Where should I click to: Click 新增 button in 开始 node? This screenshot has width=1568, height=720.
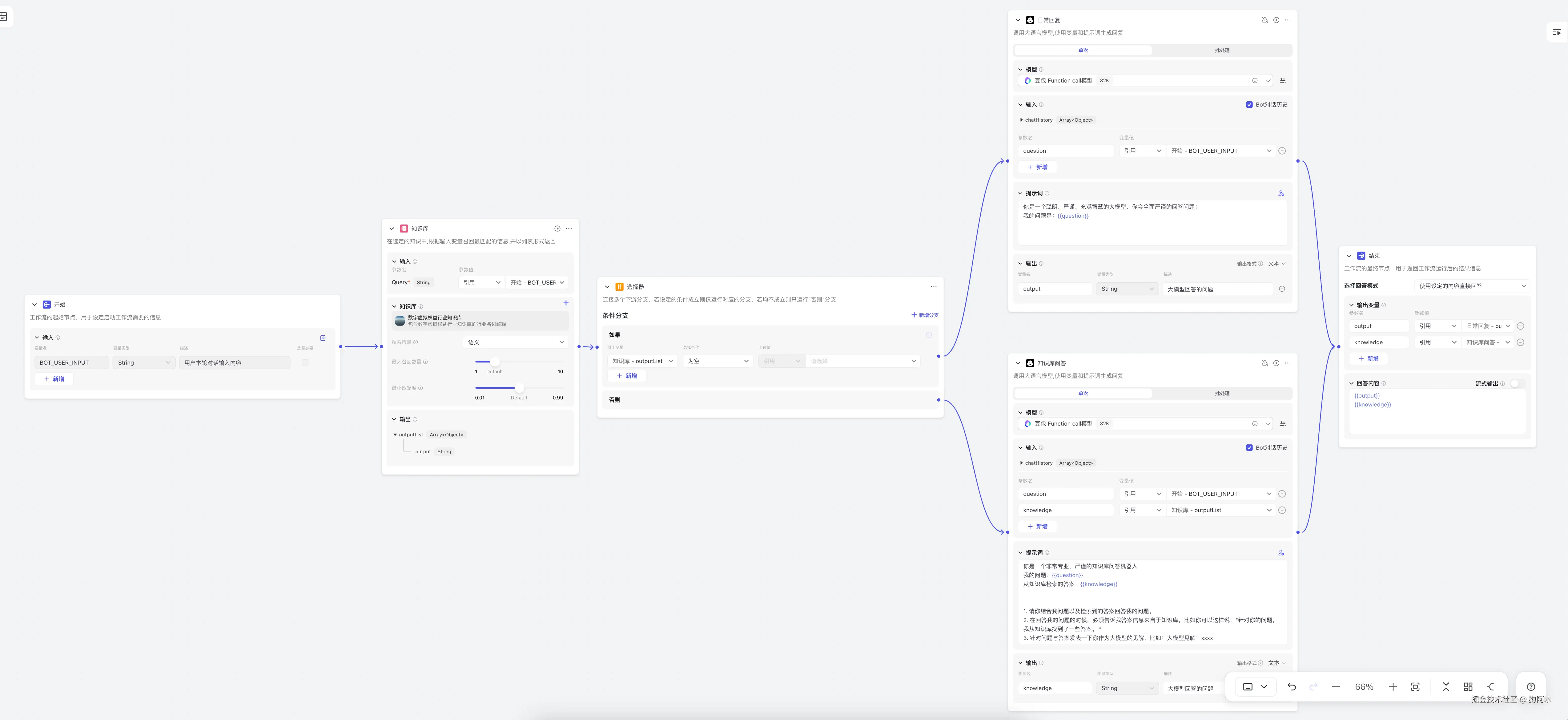[x=54, y=379]
